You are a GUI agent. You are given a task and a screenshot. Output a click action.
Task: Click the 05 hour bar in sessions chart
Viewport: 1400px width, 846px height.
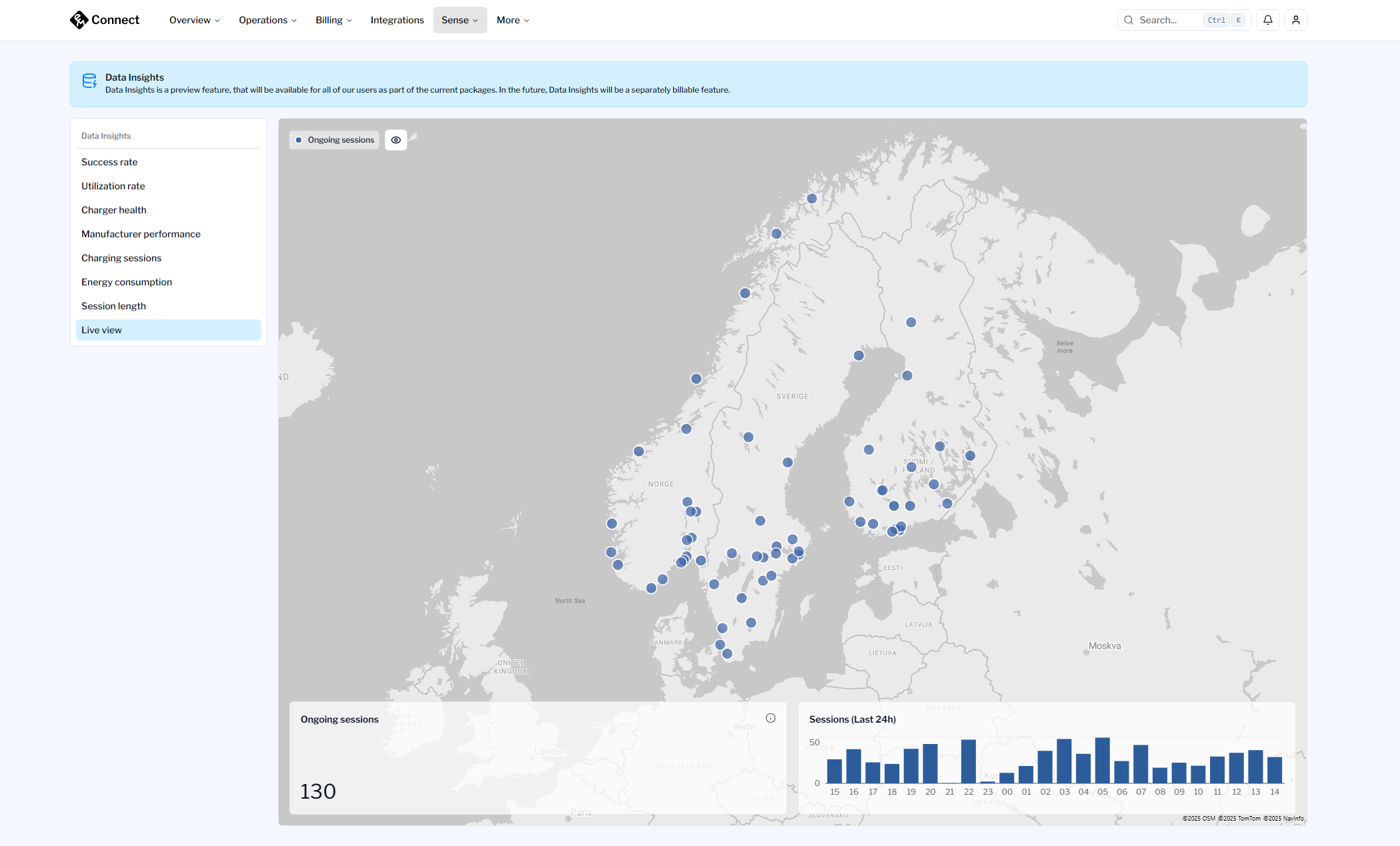[1102, 761]
